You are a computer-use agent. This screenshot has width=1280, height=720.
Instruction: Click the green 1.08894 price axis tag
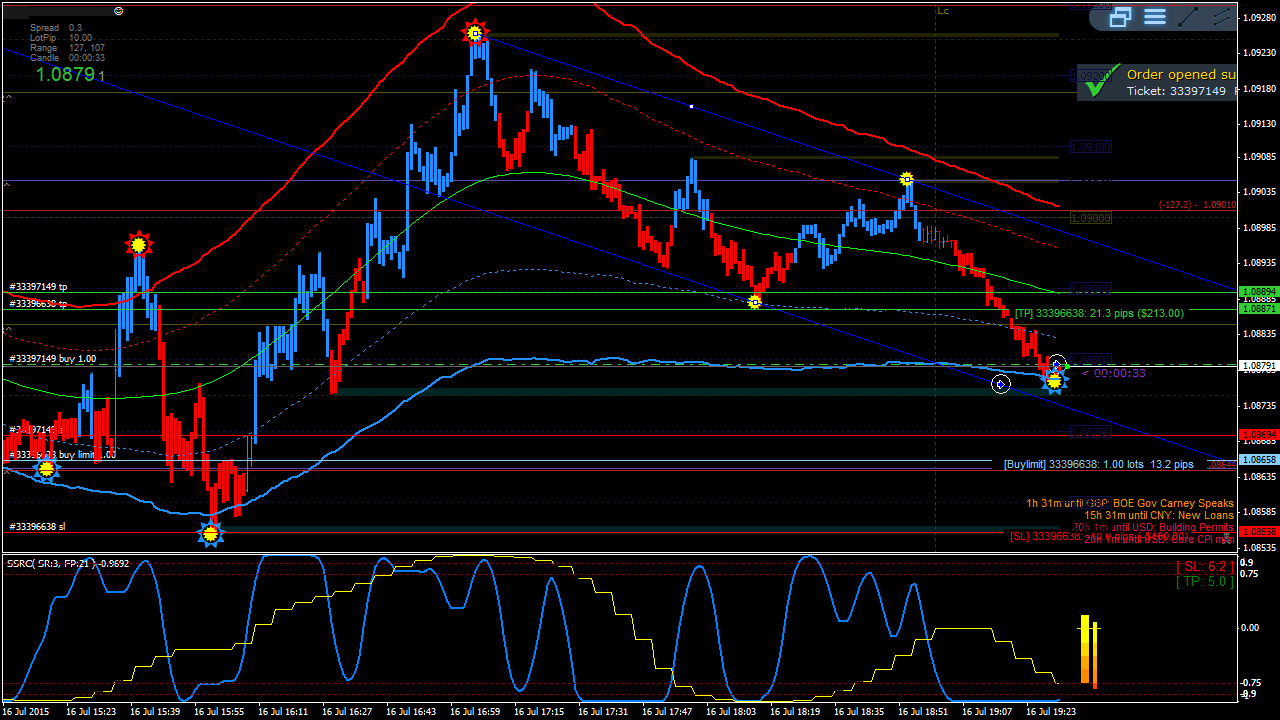coord(1259,292)
